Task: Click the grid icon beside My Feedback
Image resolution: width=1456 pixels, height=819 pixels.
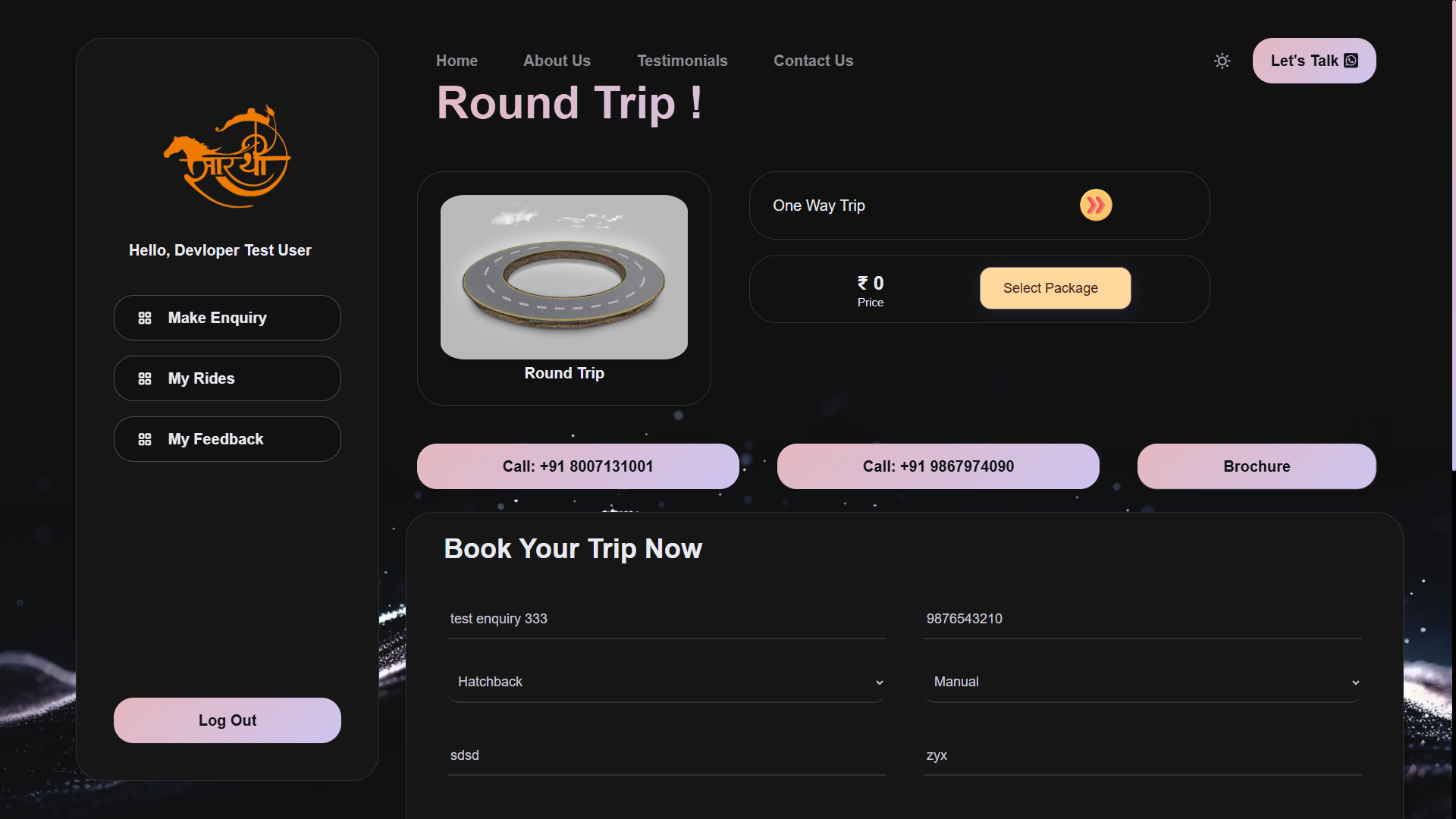Action: pyautogui.click(x=145, y=439)
